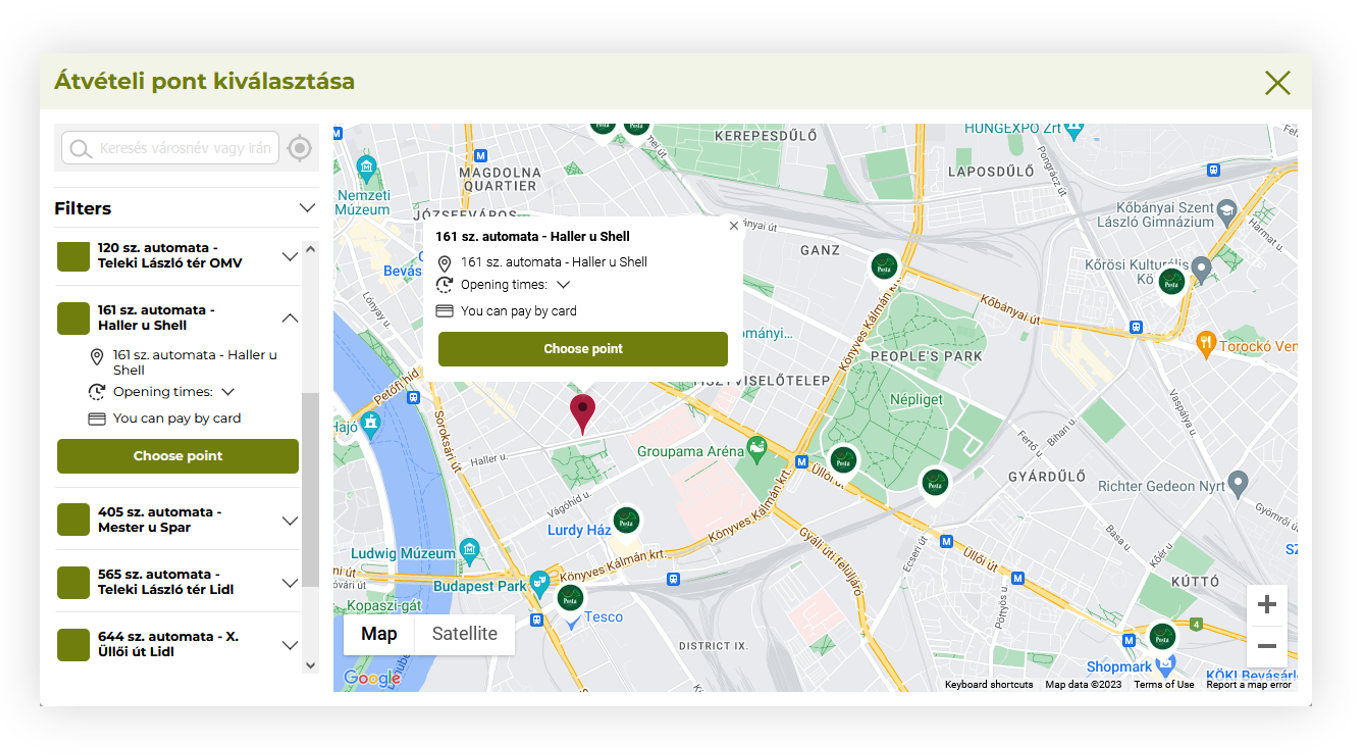
Task: Click Posta marker near Tesco
Action: coord(570,599)
